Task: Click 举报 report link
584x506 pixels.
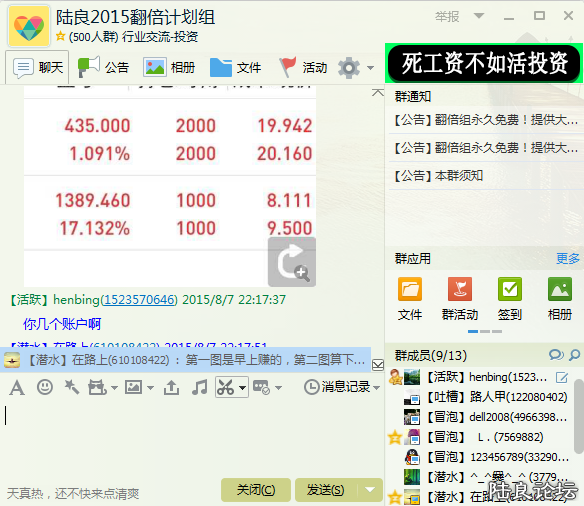Action: click(x=447, y=16)
